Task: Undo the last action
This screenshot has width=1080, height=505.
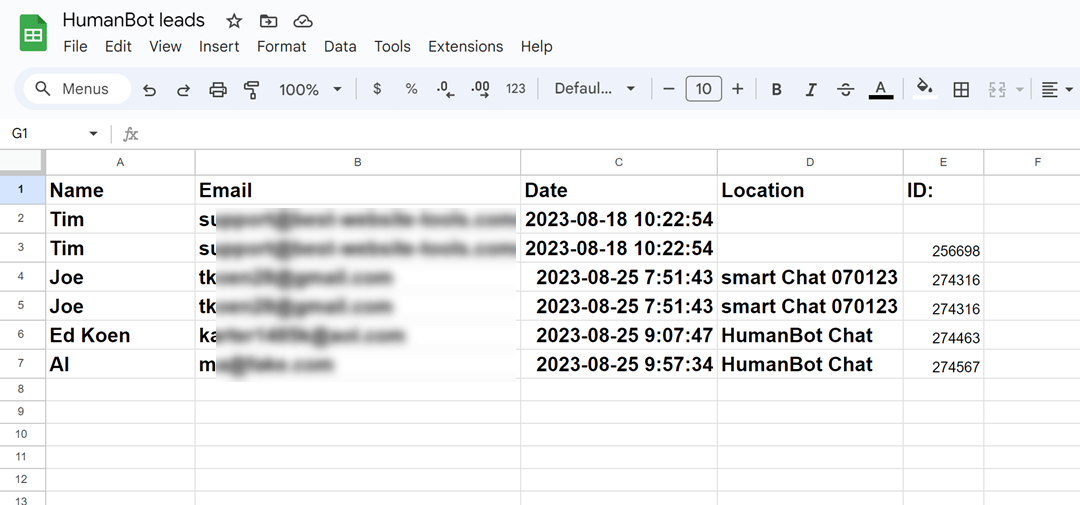Action: [x=149, y=90]
